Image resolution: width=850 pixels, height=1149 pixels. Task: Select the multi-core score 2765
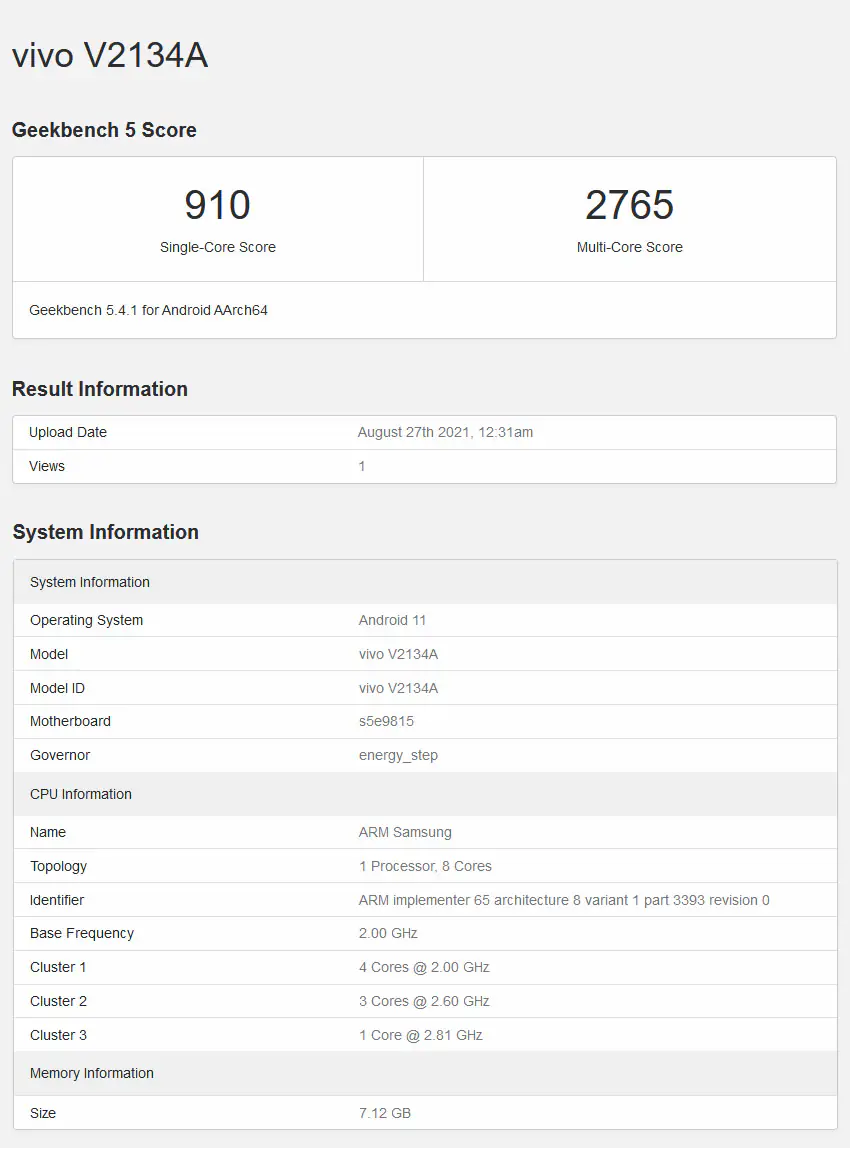629,204
